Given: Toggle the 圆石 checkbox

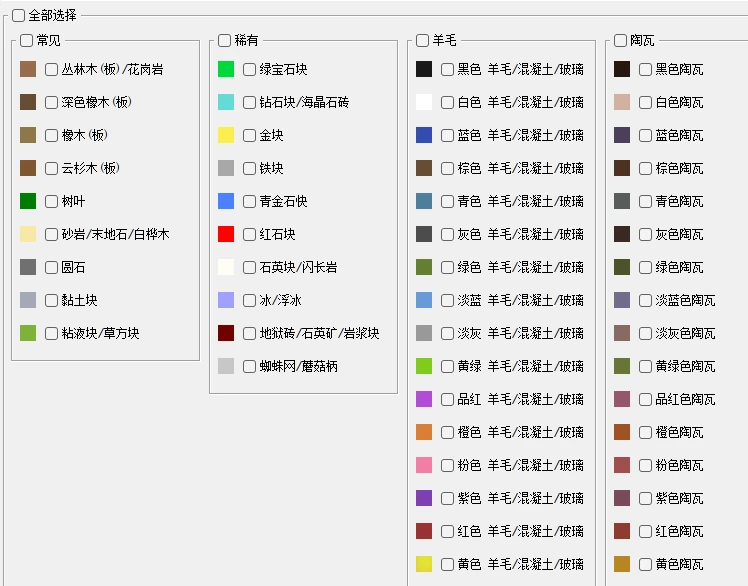Looking at the screenshot, I should tap(52, 267).
